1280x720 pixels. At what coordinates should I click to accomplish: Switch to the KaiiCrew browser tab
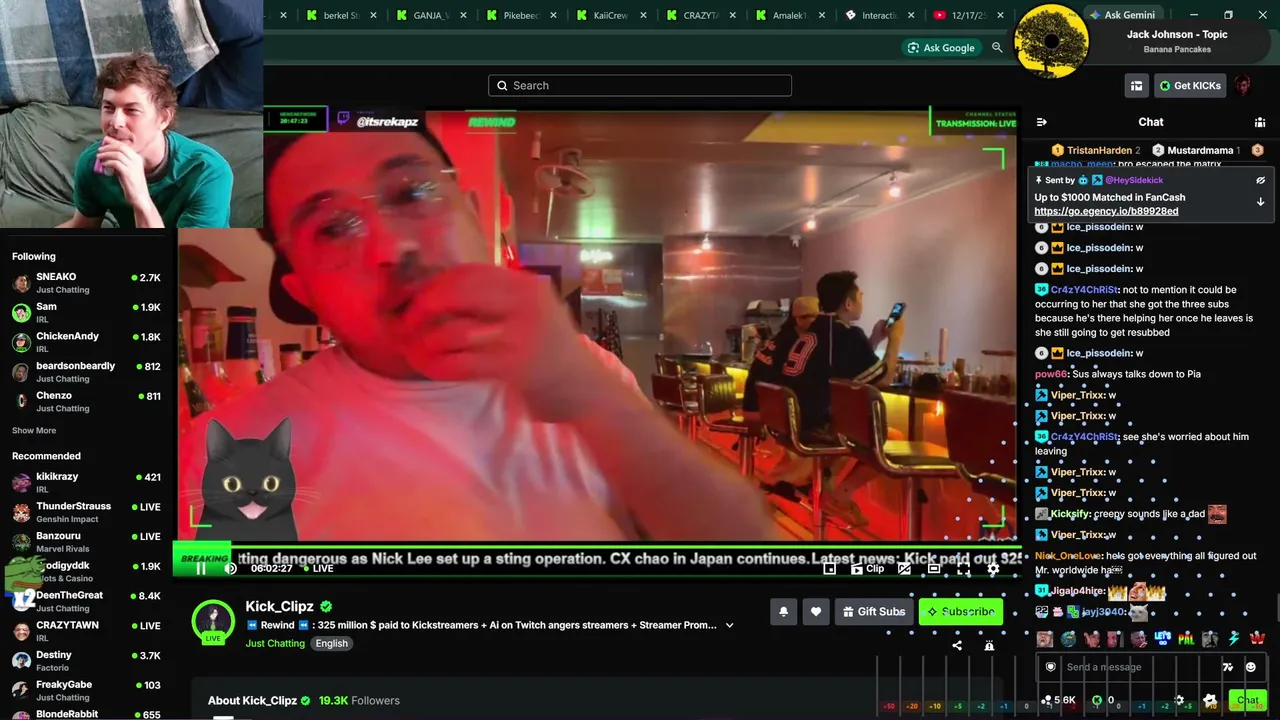(x=611, y=15)
